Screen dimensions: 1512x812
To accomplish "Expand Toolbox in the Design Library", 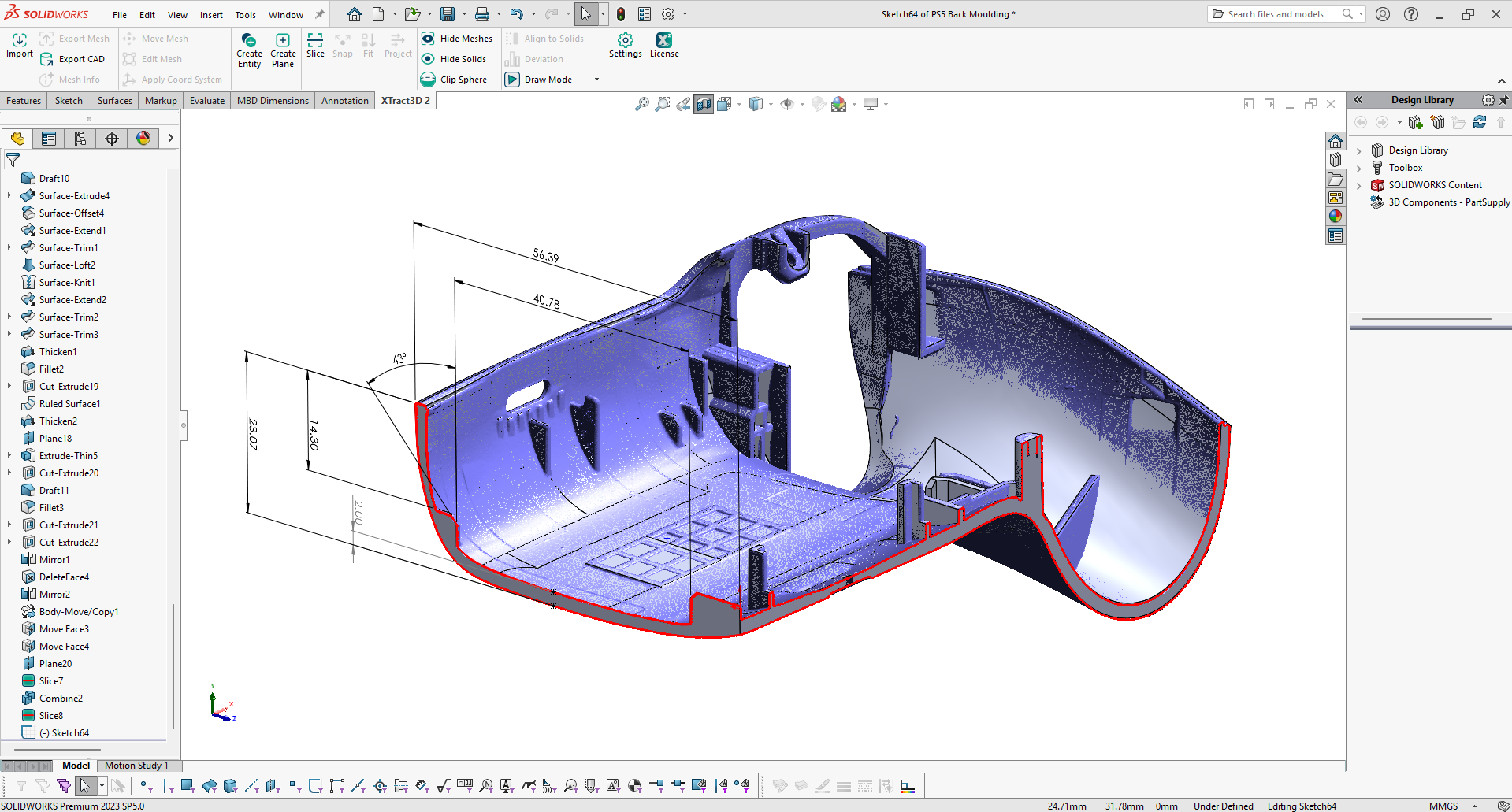I will pyautogui.click(x=1359, y=167).
